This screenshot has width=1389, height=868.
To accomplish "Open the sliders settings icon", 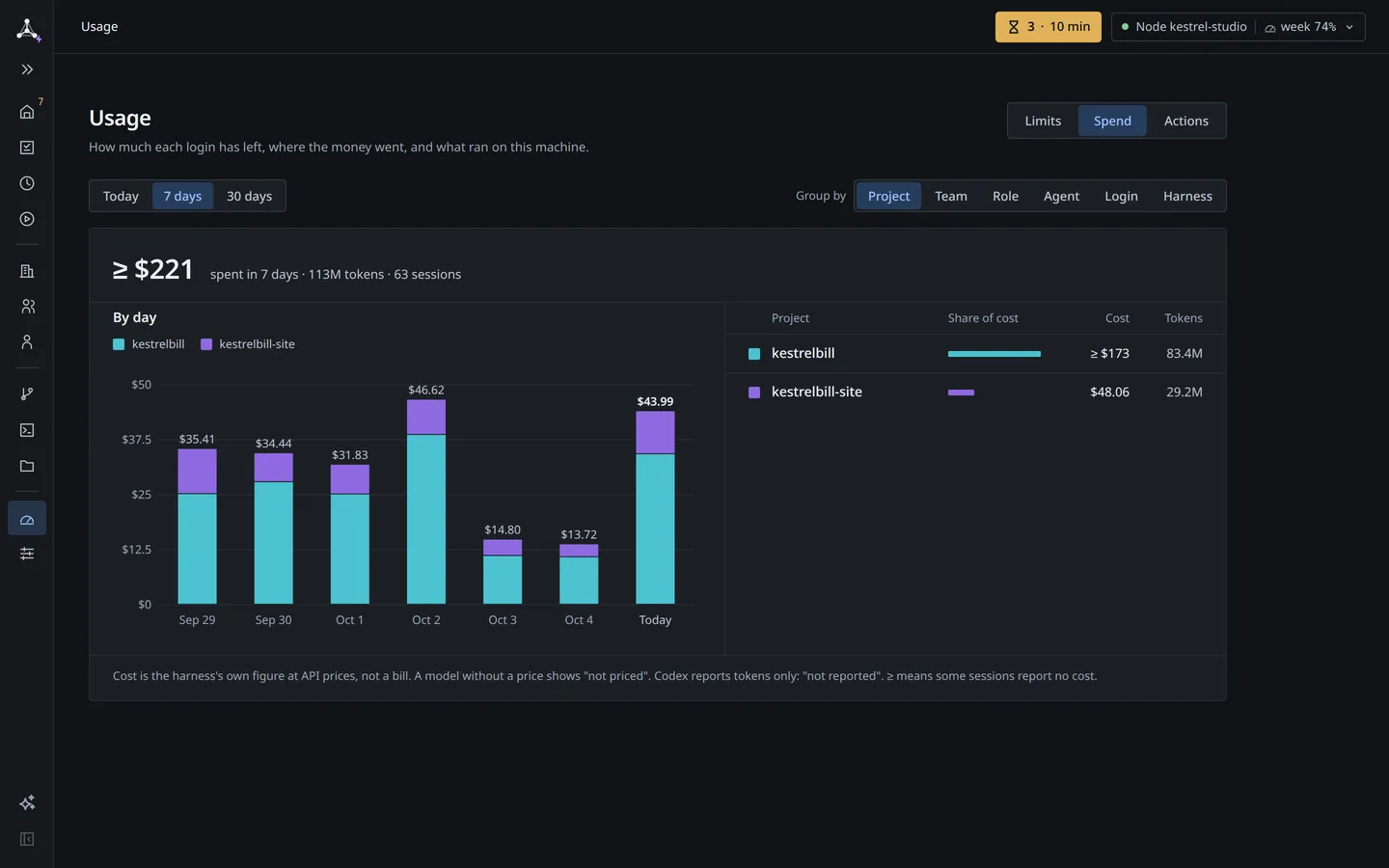I will [x=27, y=554].
